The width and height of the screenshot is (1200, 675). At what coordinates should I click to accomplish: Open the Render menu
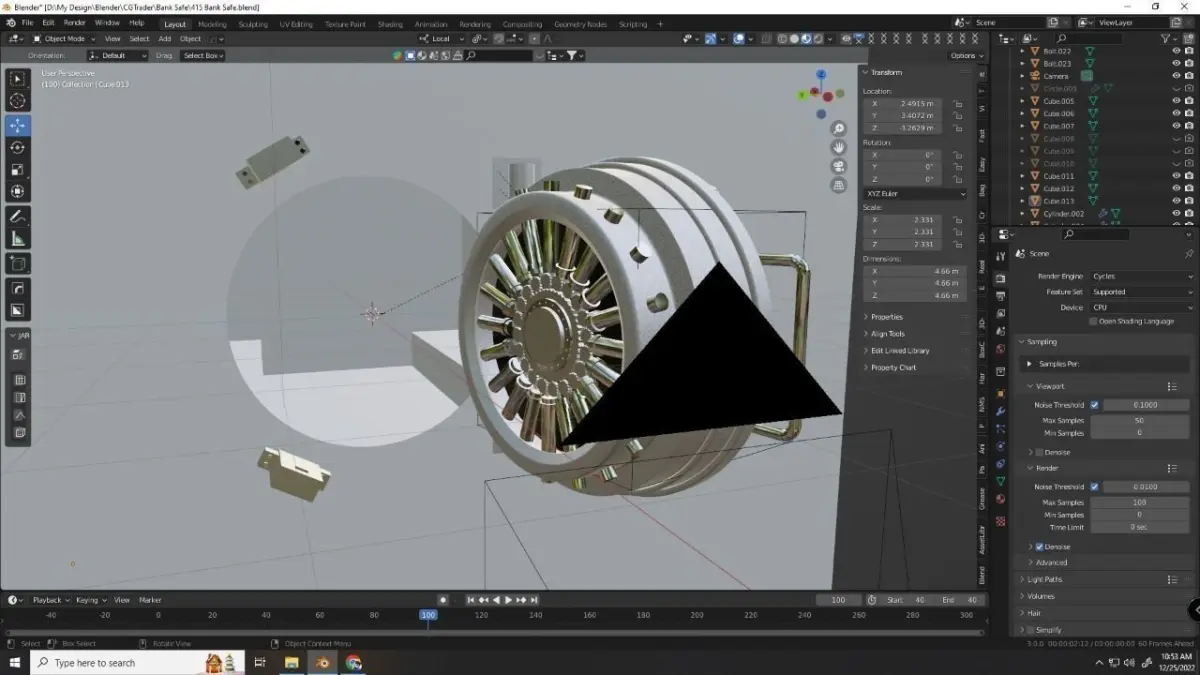75,23
